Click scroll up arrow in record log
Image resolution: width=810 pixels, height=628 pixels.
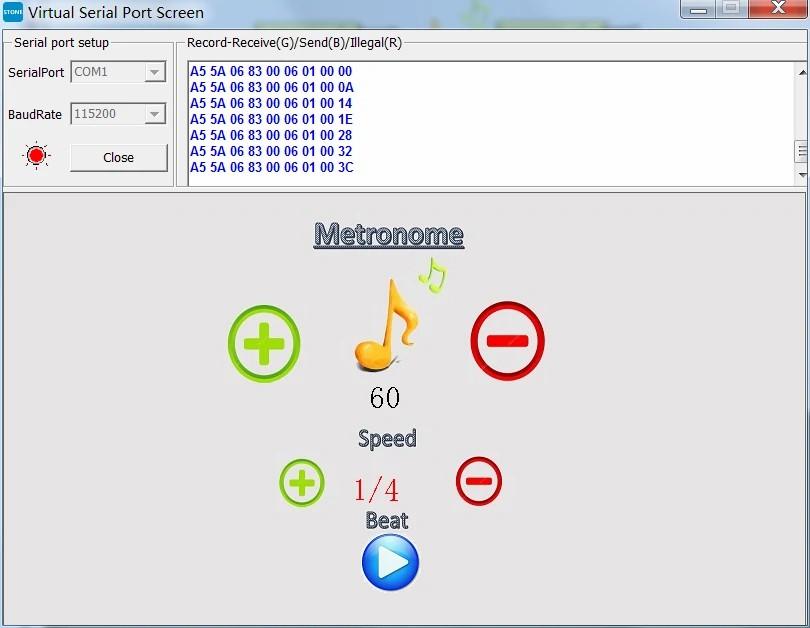point(802,72)
